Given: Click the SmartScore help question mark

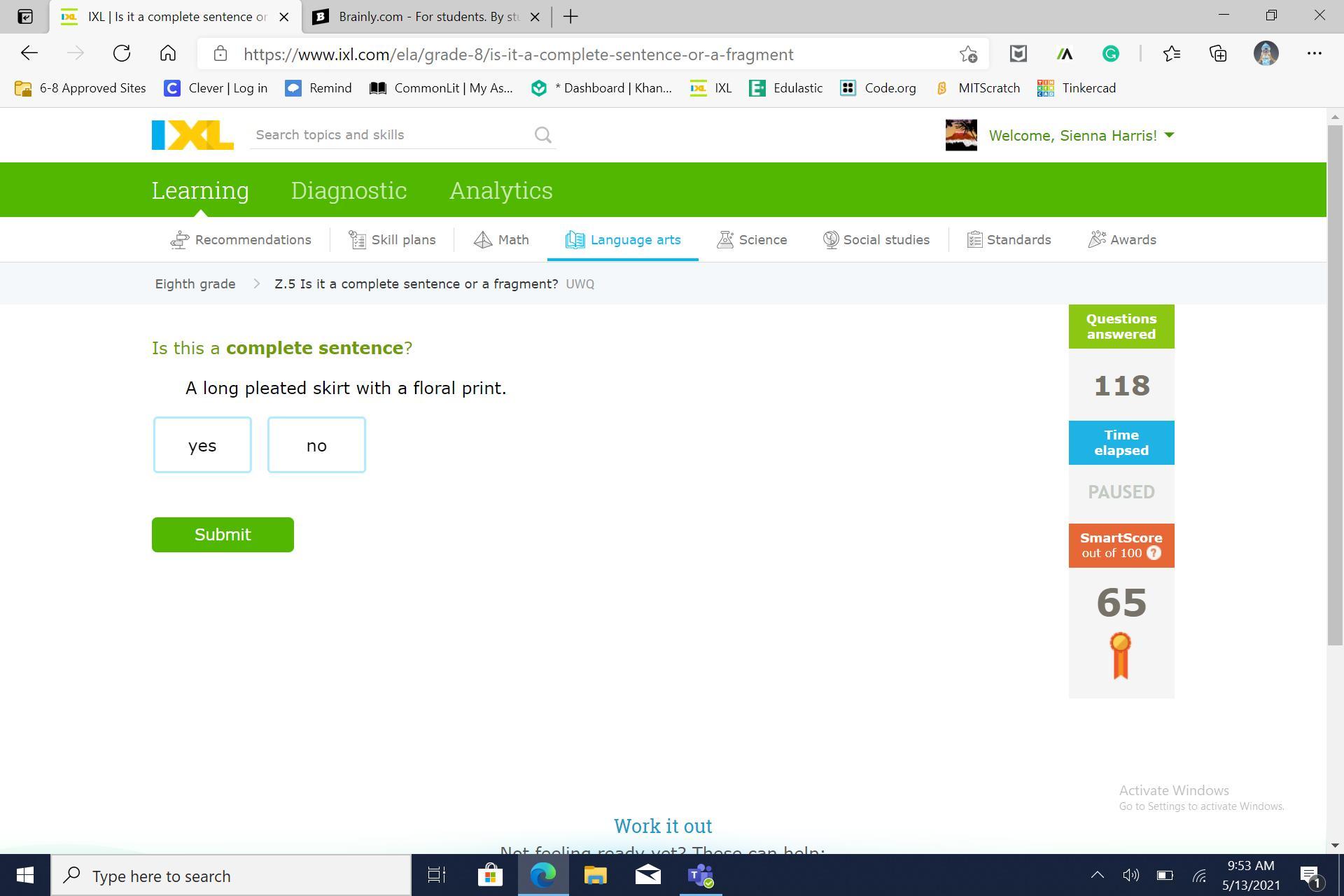Looking at the screenshot, I should 1154,553.
